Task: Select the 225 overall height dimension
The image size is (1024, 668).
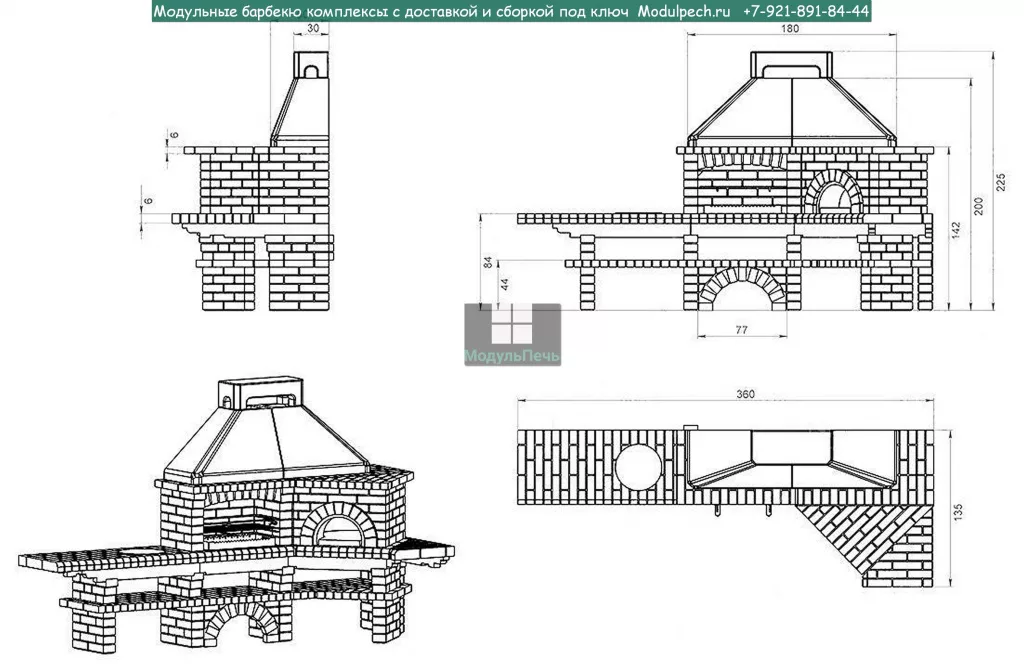Action: pos(1001,182)
